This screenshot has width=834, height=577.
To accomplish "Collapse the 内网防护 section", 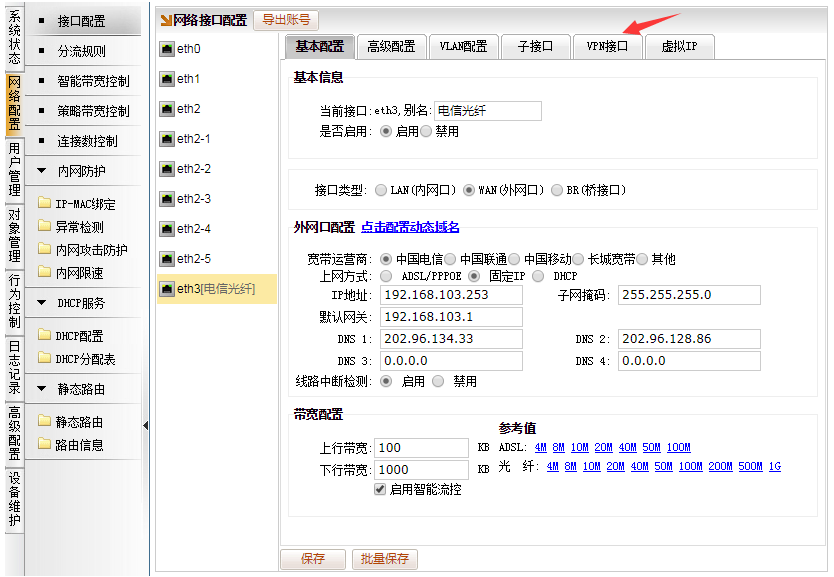I will click(x=42, y=171).
